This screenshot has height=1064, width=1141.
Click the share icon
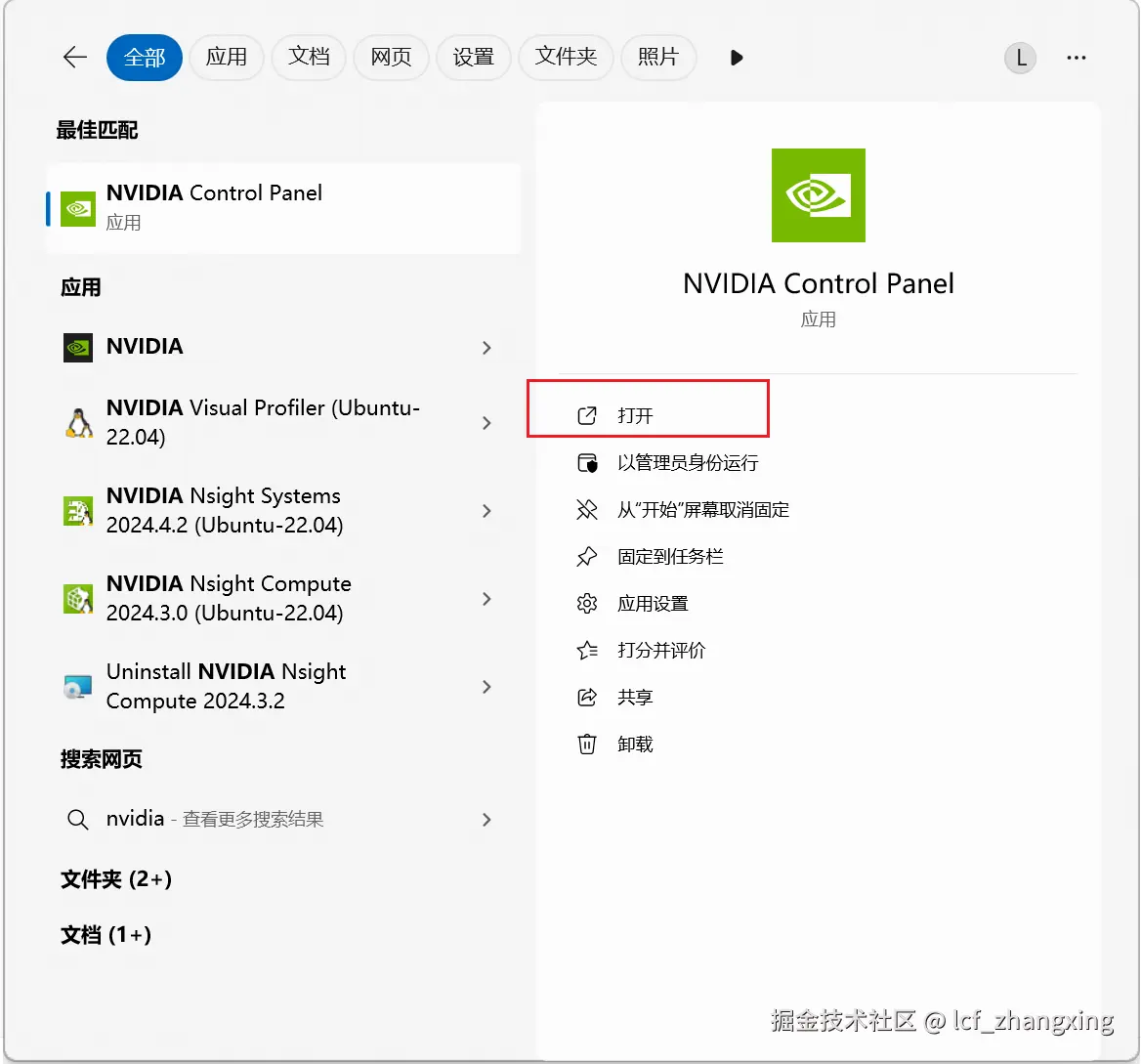[x=587, y=698]
